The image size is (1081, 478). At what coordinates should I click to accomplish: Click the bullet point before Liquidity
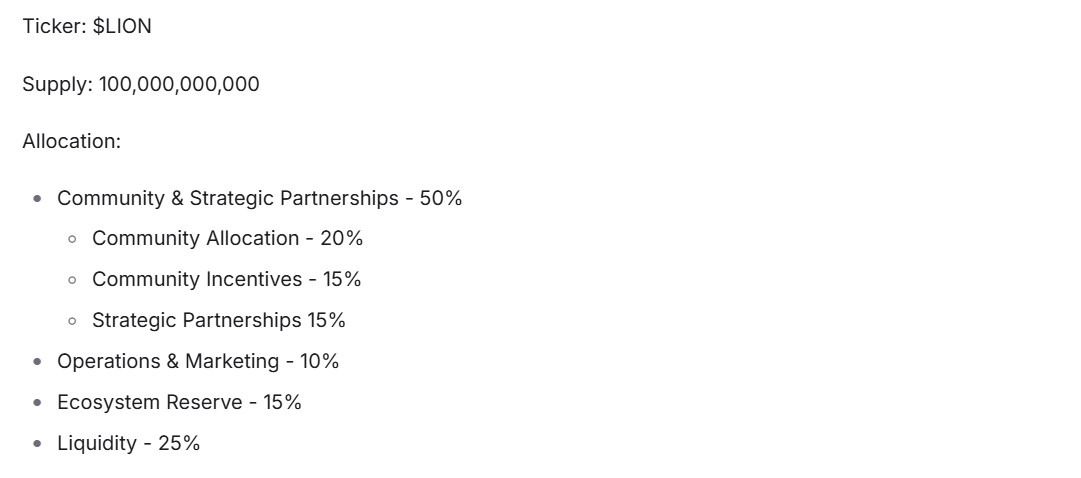38,444
